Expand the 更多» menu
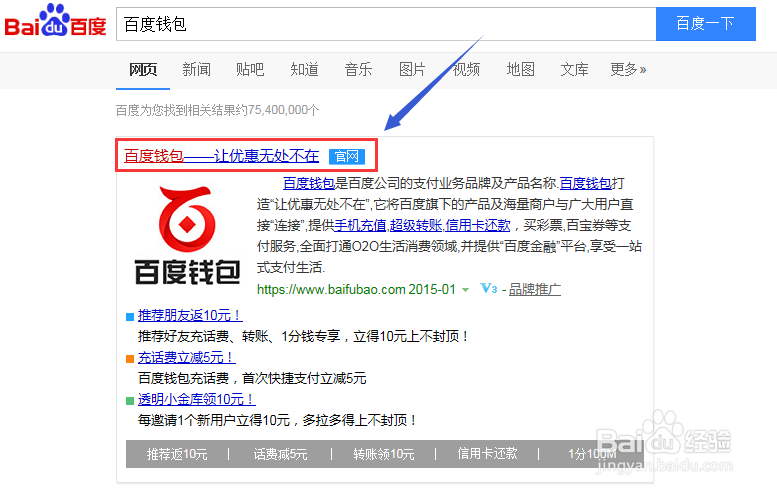777x493 pixels. pos(628,69)
